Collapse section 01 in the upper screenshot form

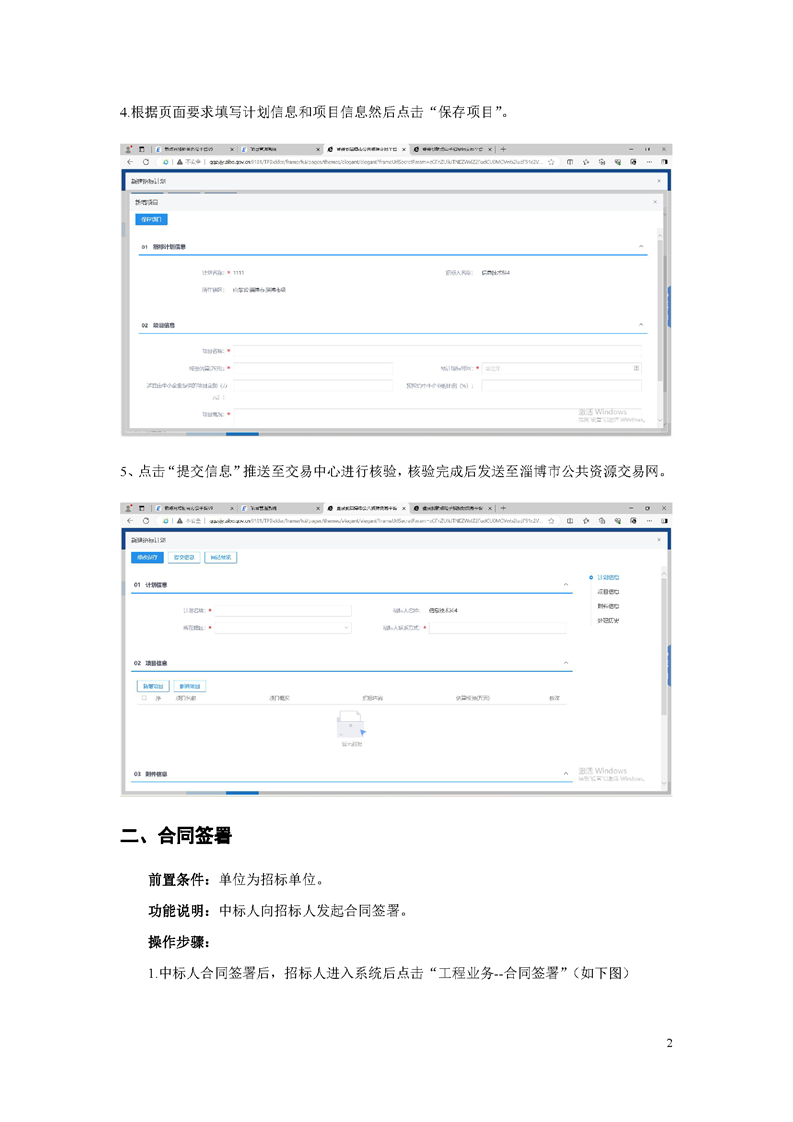(x=641, y=247)
